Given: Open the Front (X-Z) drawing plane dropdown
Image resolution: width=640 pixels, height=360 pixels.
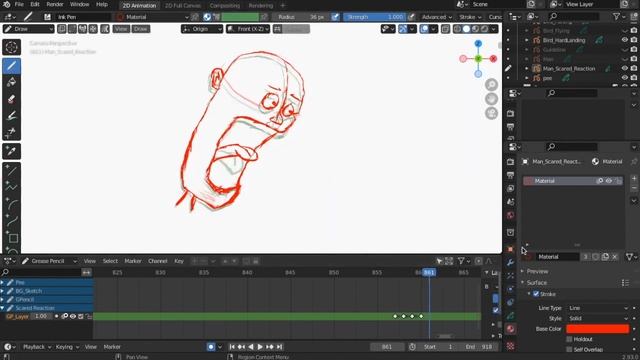Looking at the screenshot, I should (x=248, y=29).
